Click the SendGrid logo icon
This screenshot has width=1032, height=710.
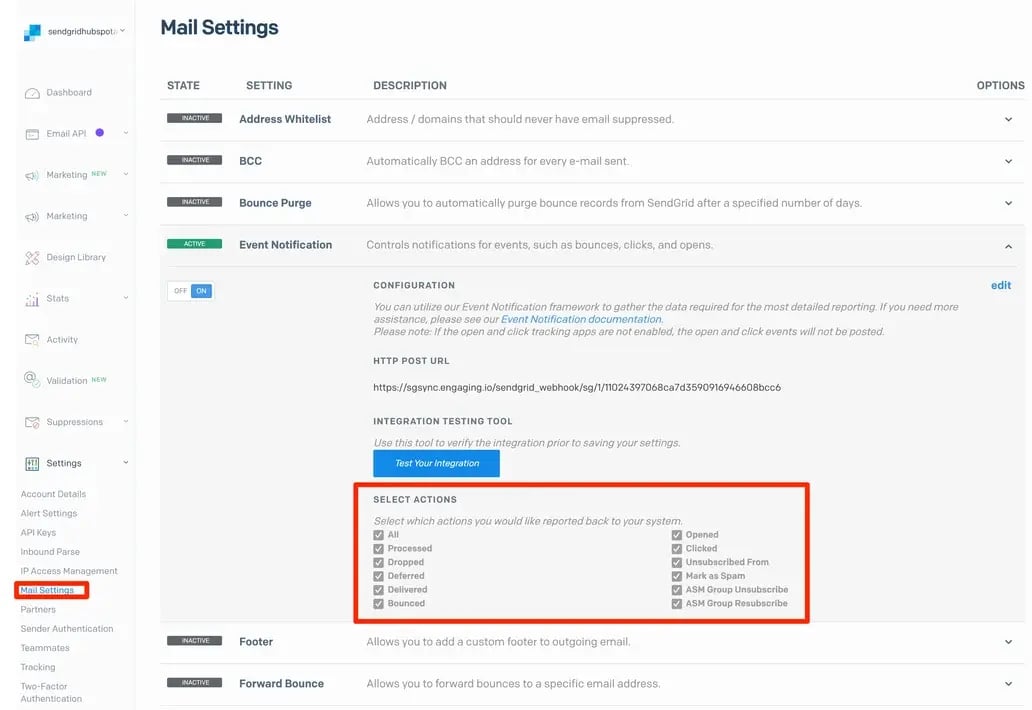tap(33, 32)
